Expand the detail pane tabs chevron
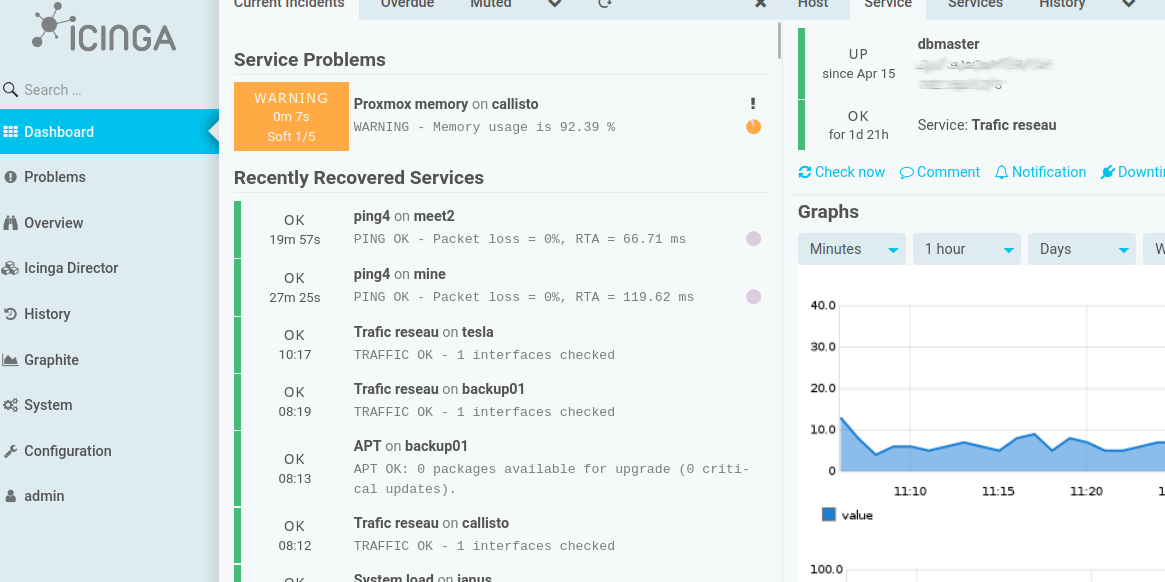This screenshot has width=1165, height=582. pyautogui.click(x=1129, y=4)
